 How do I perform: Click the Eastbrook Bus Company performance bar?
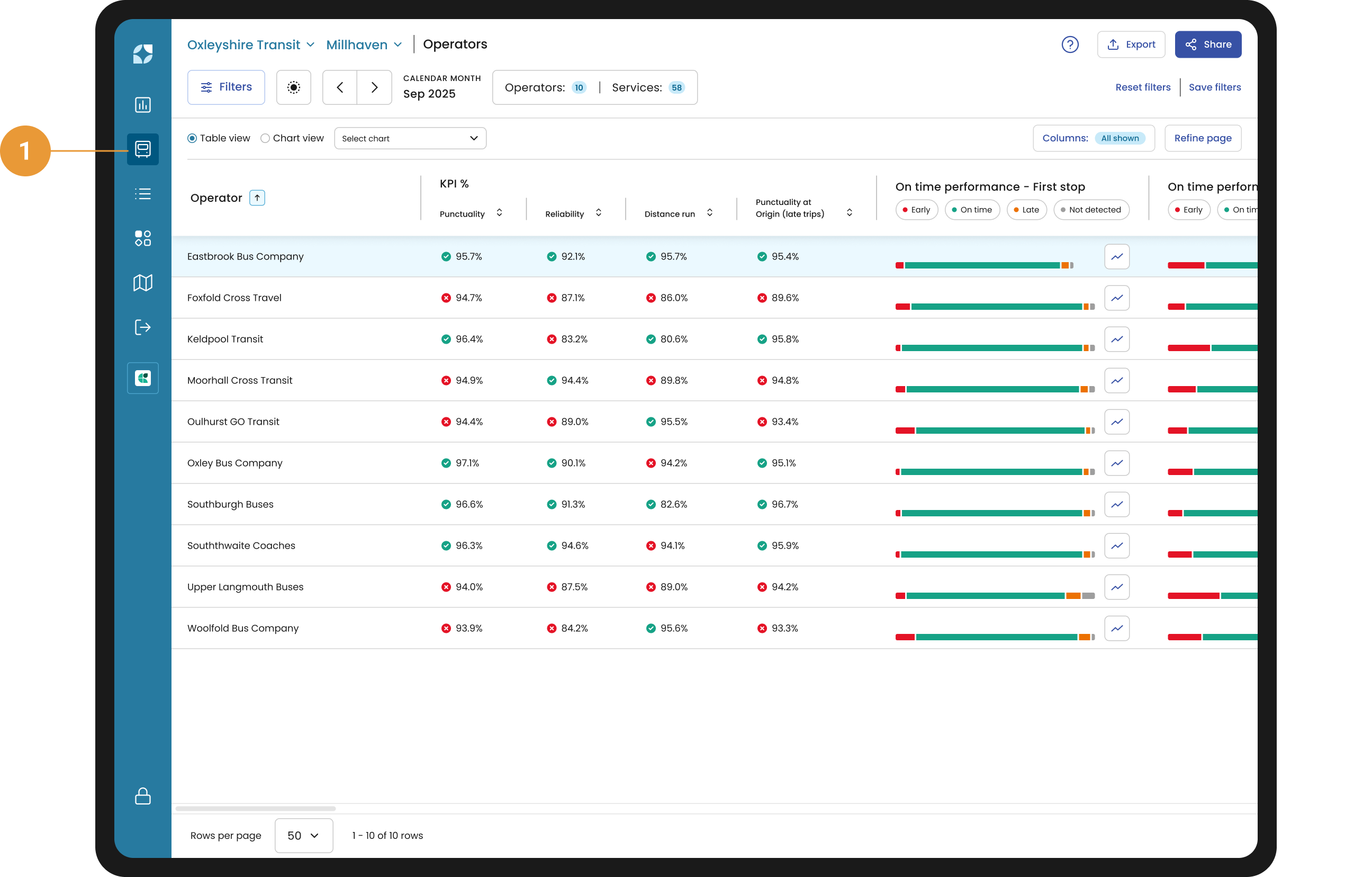click(984, 265)
